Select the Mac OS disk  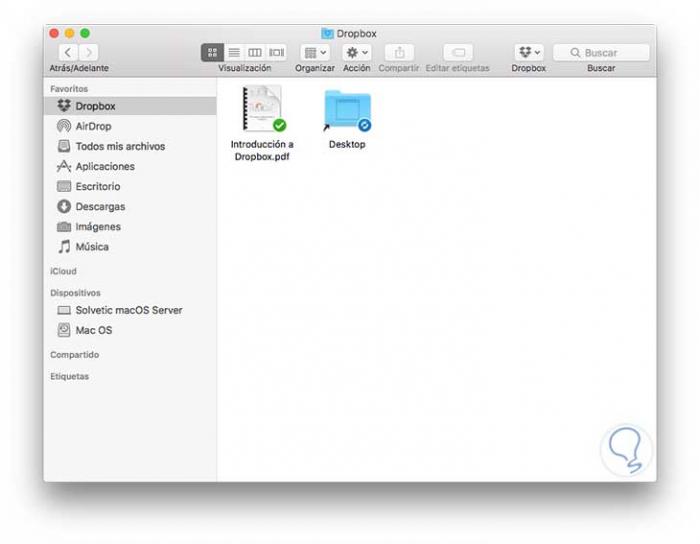coord(130,330)
